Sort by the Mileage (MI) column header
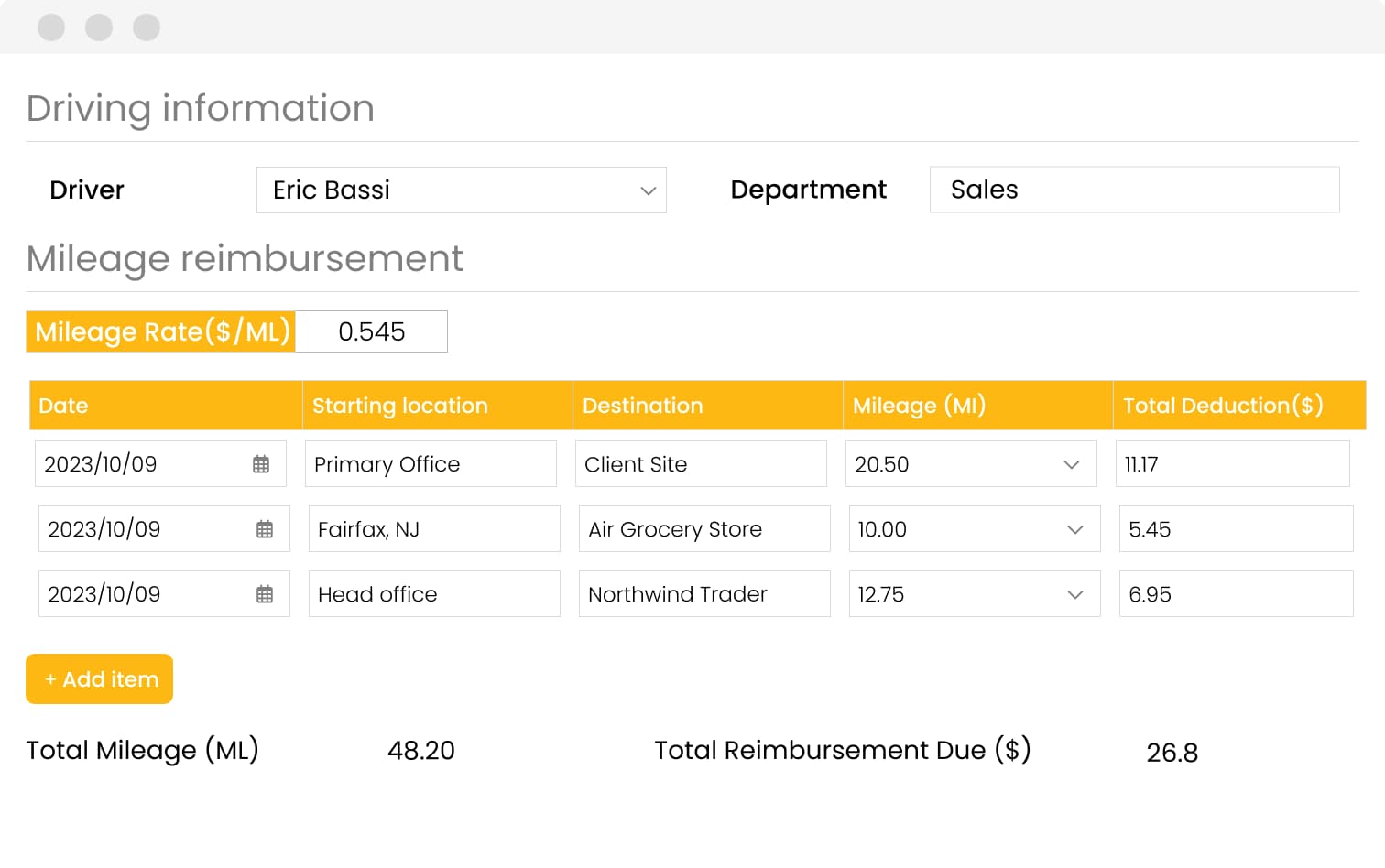1385x868 pixels. pos(919,406)
